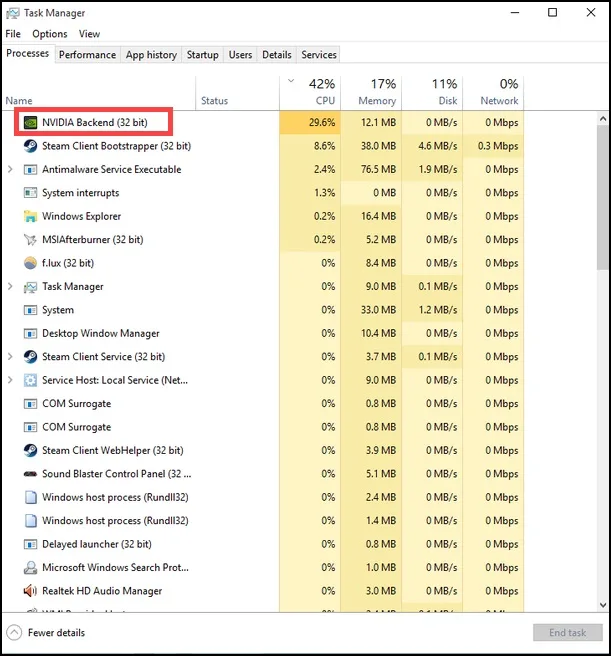Click the scrollbar up arrow
This screenshot has height=656, width=611.
tap(603, 119)
